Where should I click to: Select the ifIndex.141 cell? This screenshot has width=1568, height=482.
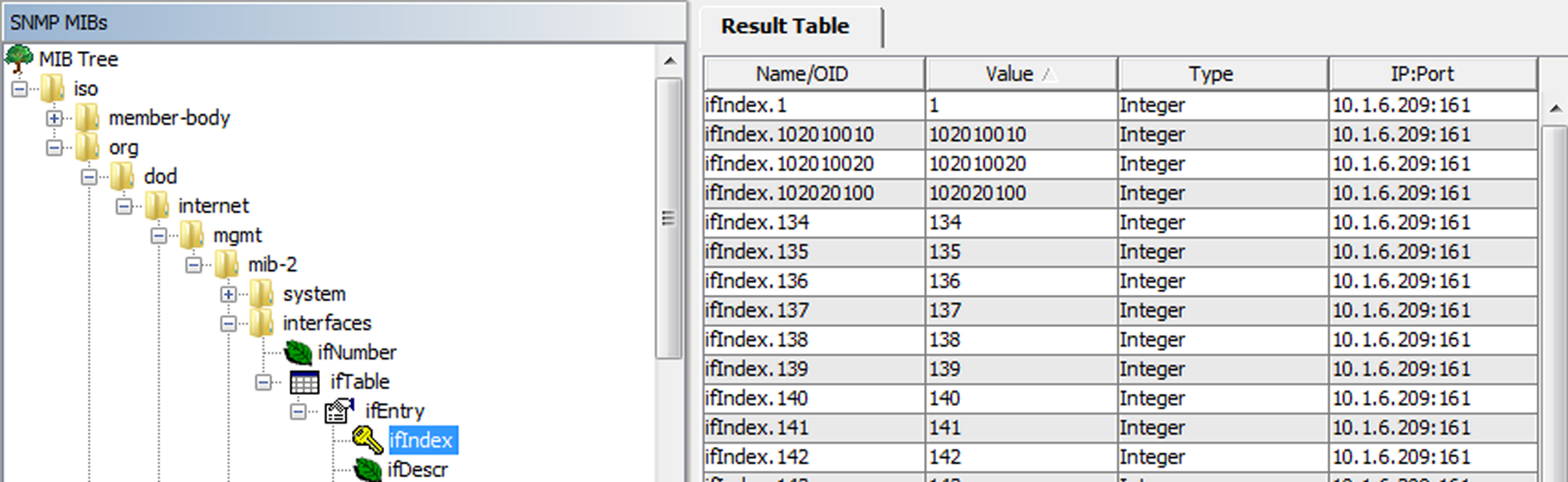tap(814, 428)
